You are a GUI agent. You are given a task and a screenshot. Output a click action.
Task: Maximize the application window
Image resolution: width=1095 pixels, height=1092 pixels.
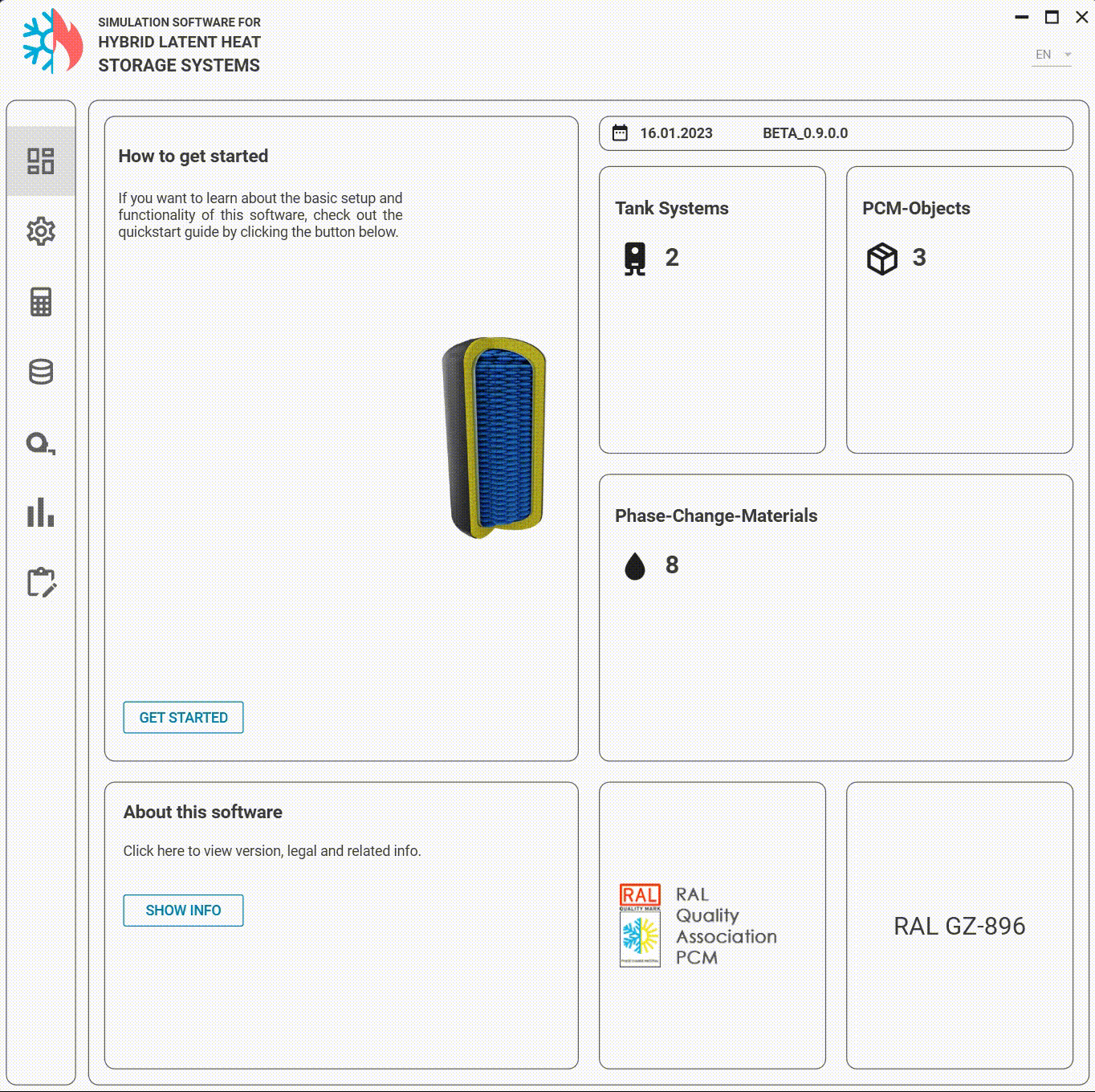click(1052, 17)
